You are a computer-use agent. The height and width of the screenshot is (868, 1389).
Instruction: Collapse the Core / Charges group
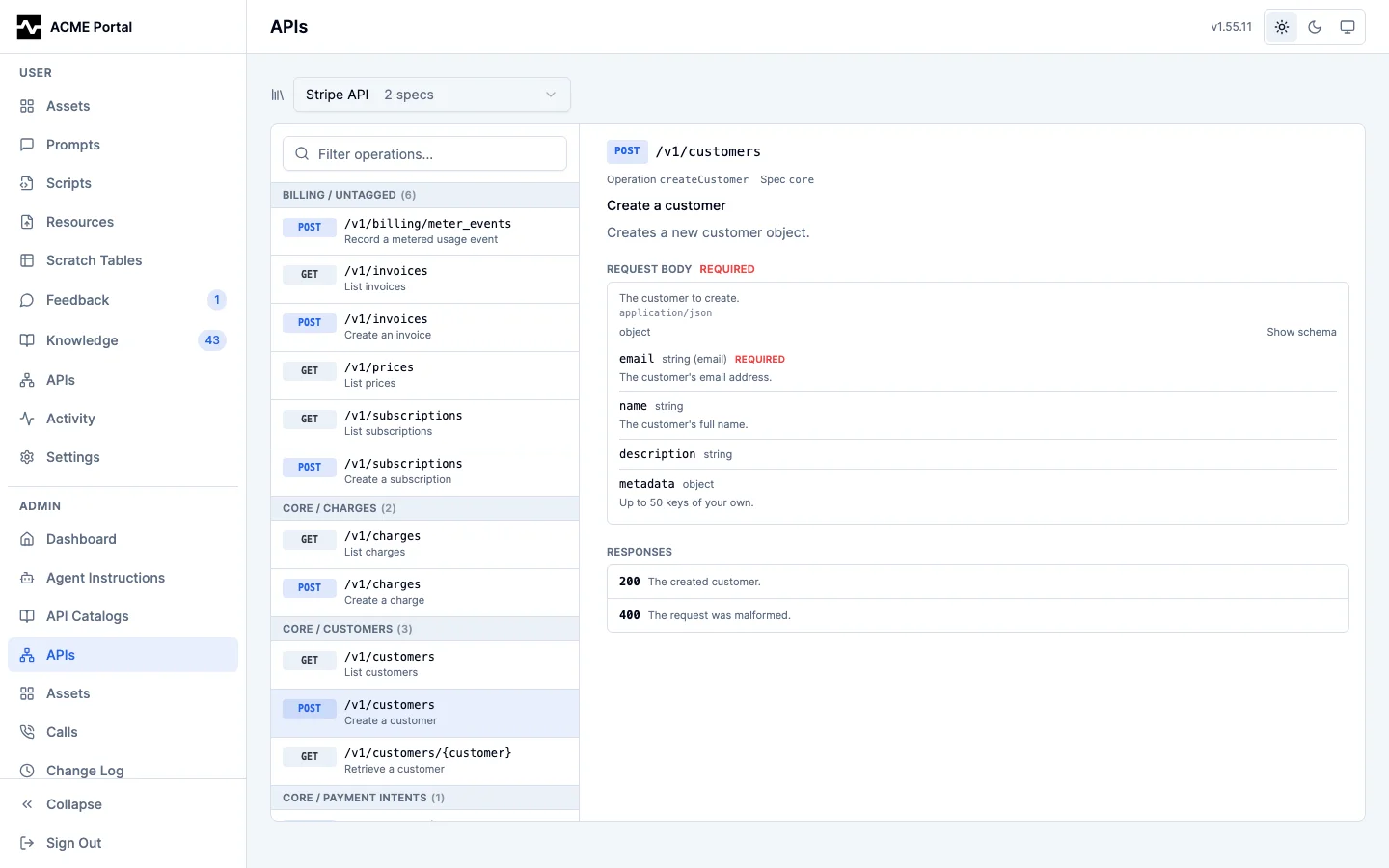tap(424, 508)
